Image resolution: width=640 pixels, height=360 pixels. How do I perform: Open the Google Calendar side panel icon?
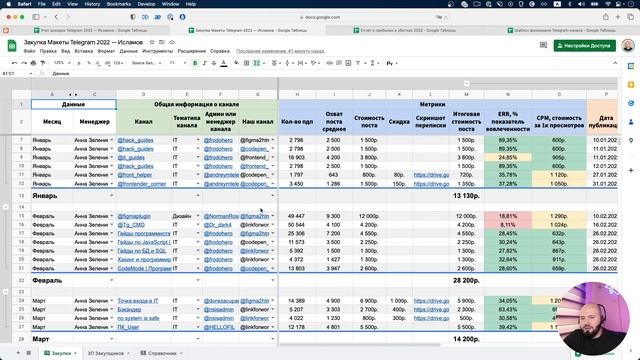631,67
